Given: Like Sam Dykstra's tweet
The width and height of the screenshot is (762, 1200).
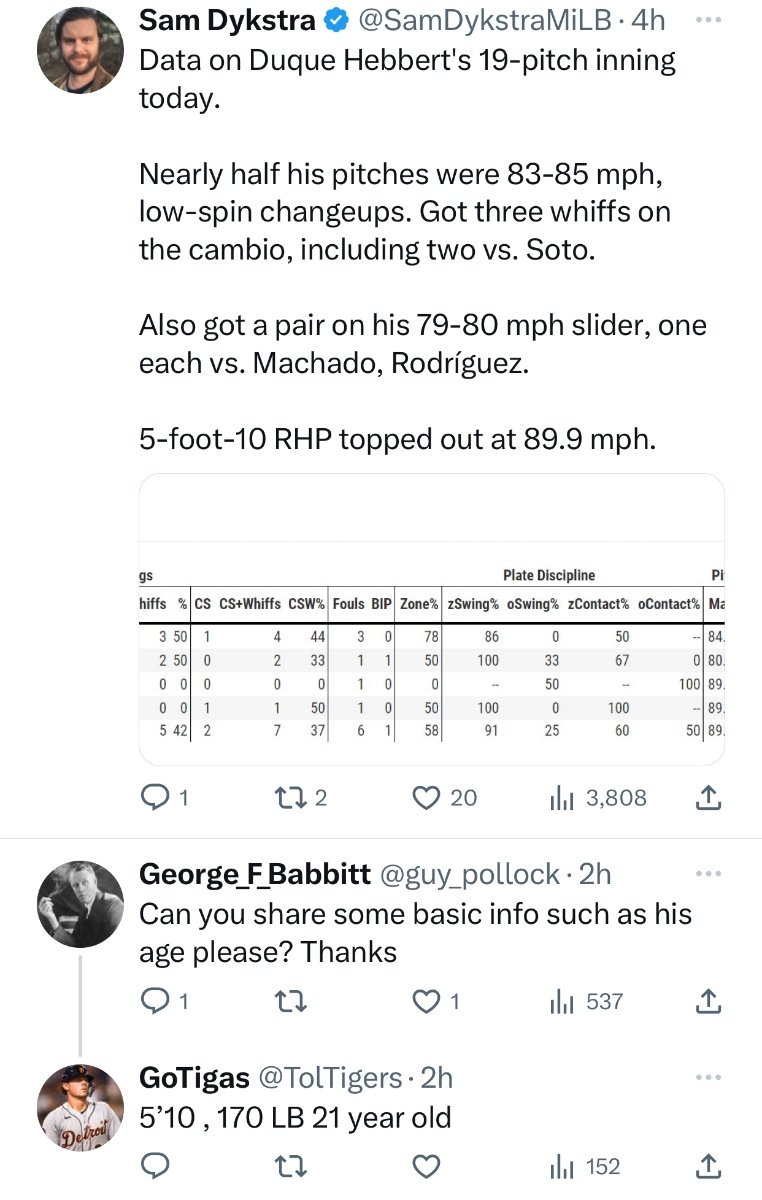Looking at the screenshot, I should (x=427, y=797).
